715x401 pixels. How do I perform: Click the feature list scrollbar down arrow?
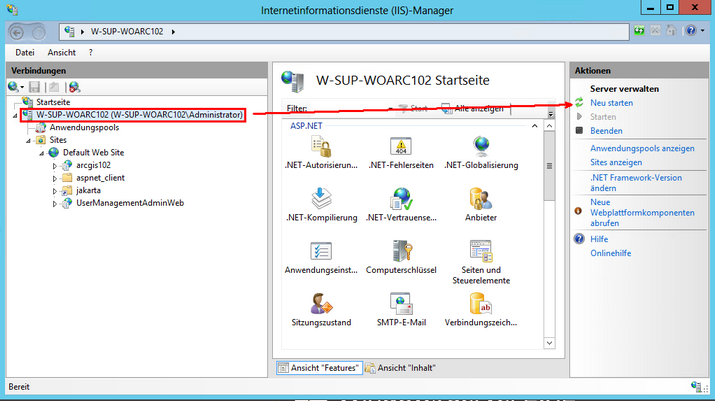point(549,343)
